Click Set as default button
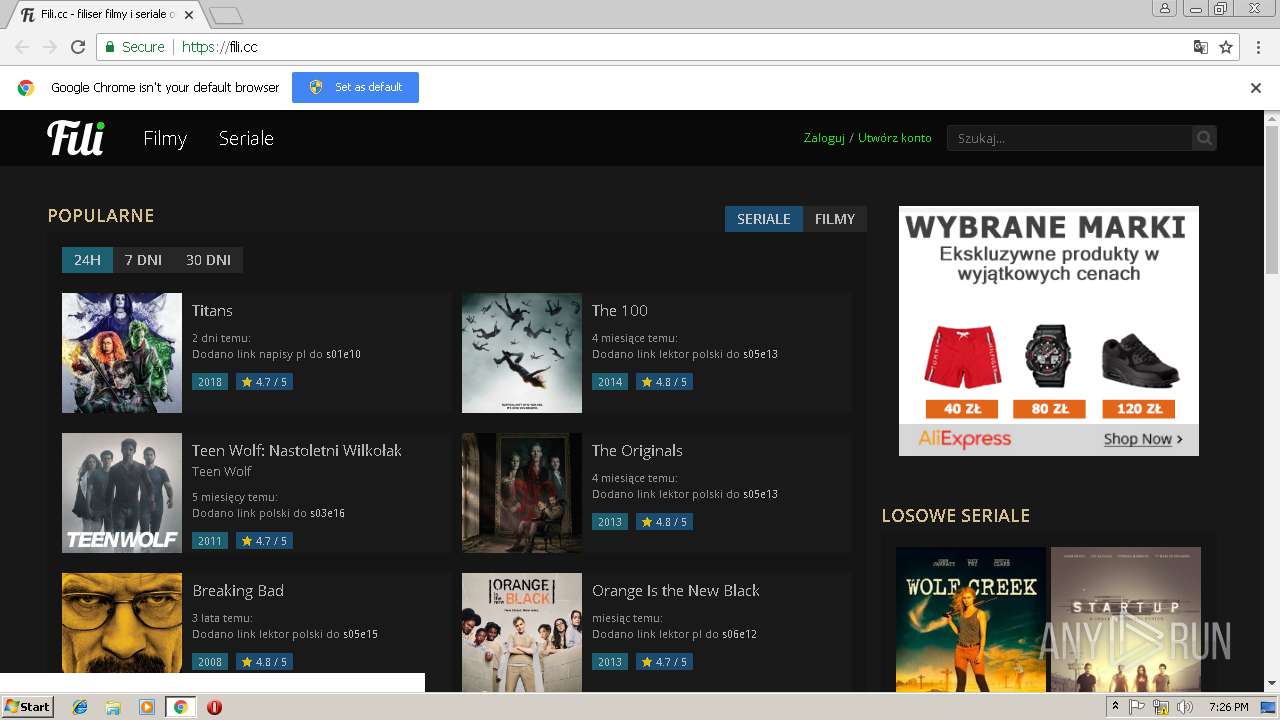This screenshot has height=720, width=1280. pos(355,87)
